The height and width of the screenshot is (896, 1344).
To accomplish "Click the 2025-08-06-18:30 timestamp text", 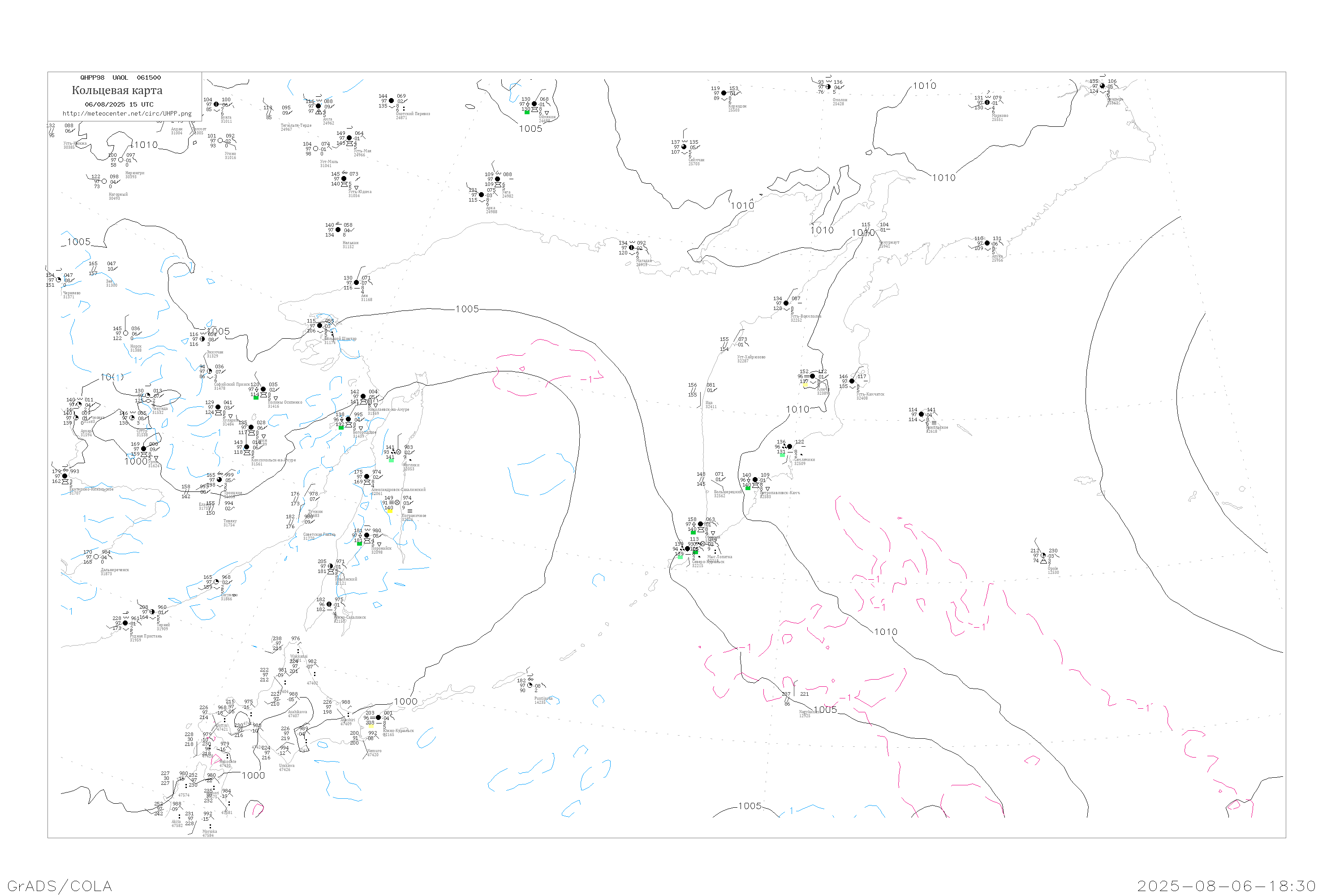I will 1226,886.
